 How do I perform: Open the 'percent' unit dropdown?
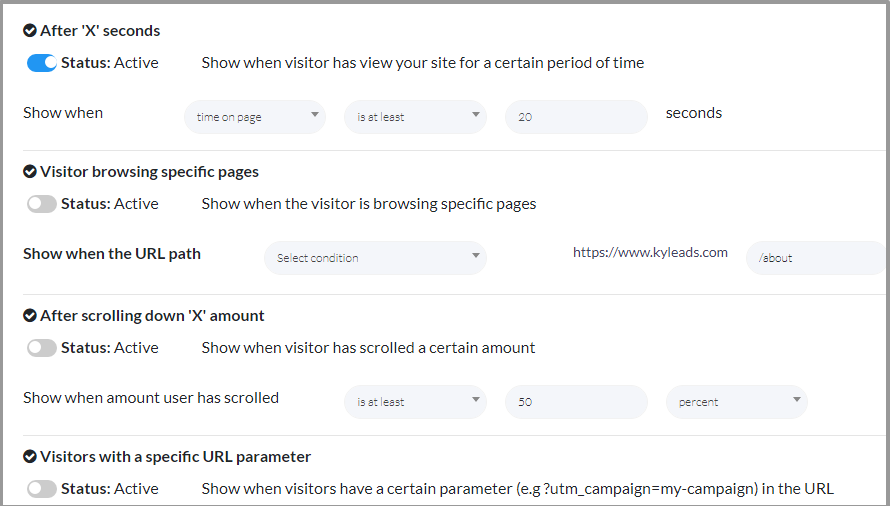point(736,402)
